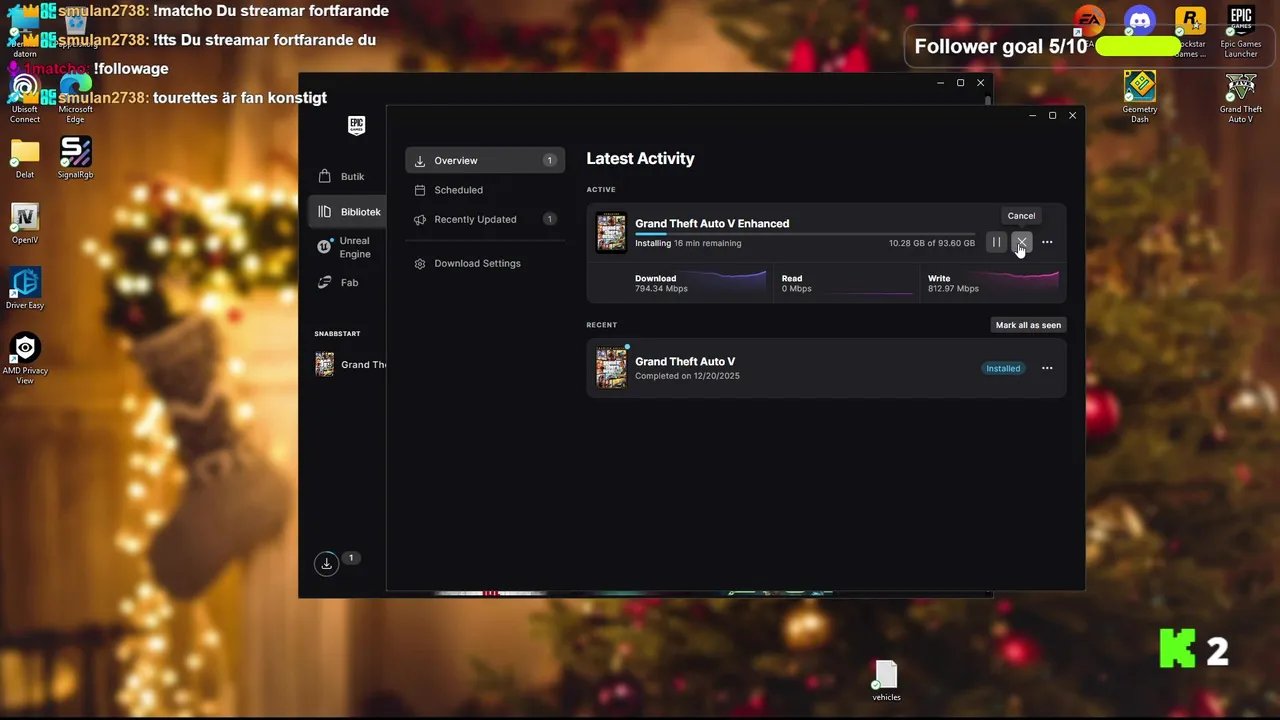Open the Ubisoft Connect desktop icon

click(x=25, y=98)
